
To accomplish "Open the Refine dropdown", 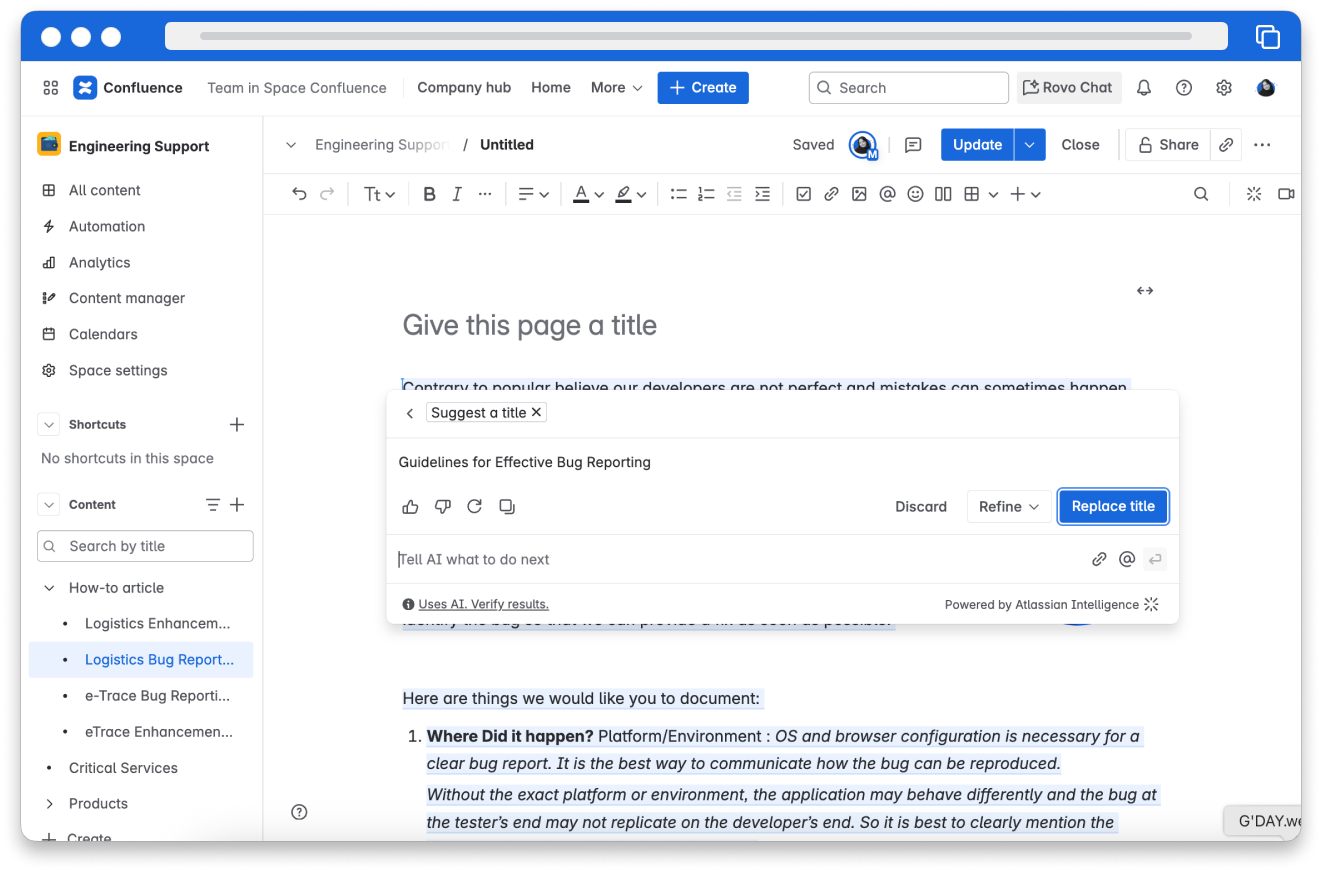I will (x=1010, y=507).
